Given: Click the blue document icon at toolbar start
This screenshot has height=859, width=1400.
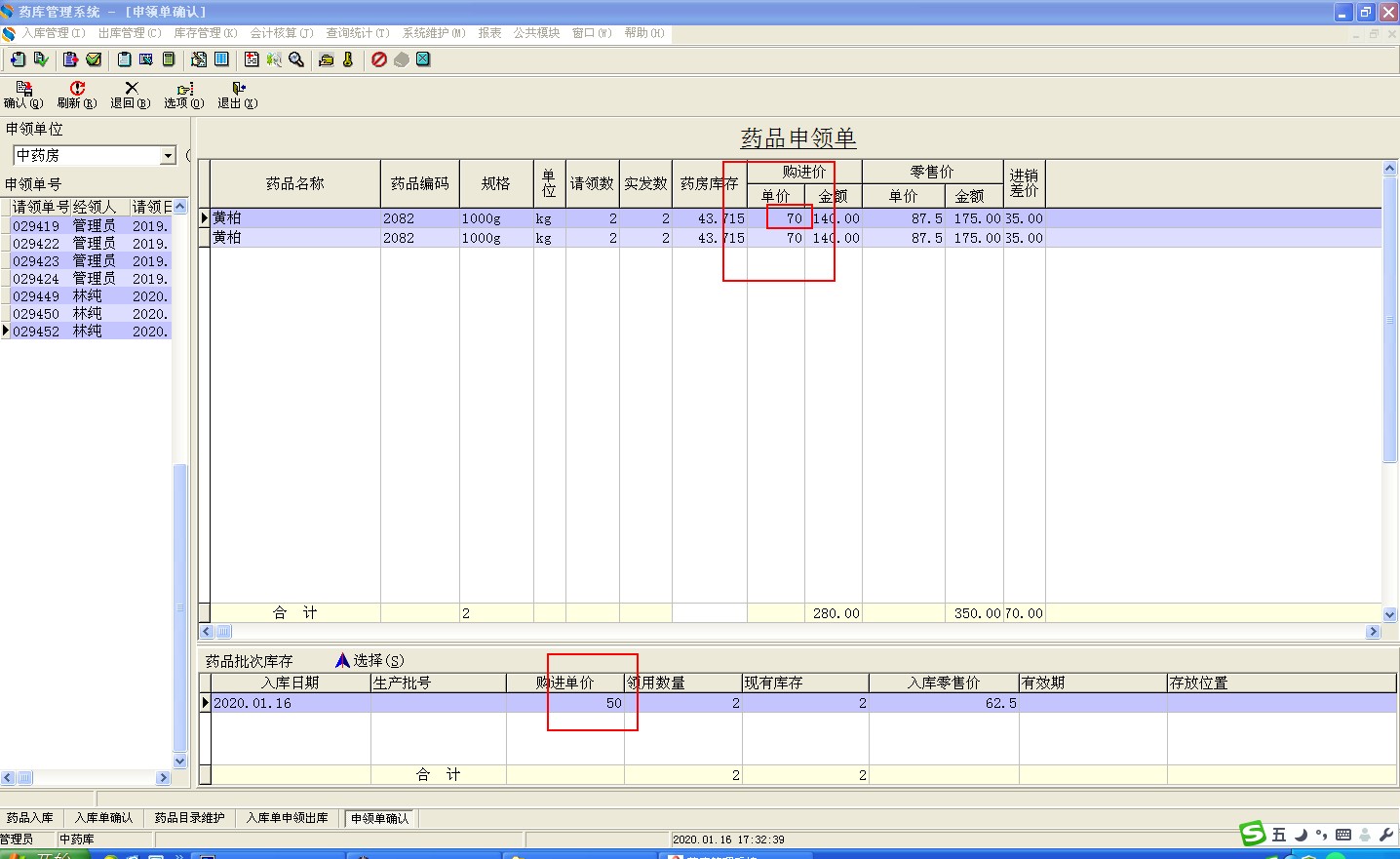Looking at the screenshot, I should [18, 59].
